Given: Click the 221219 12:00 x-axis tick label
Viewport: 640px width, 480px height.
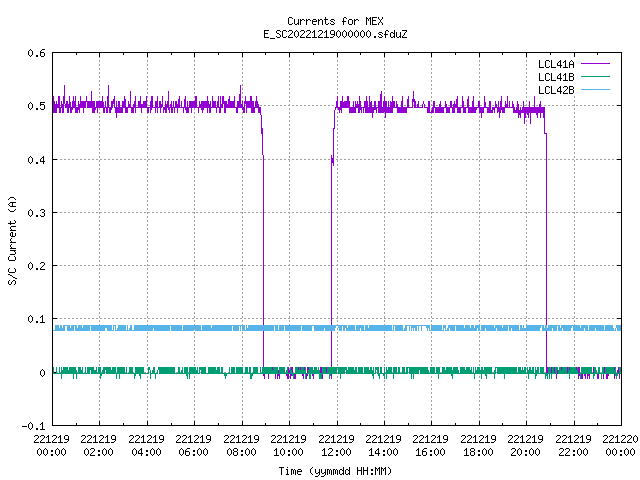Looking at the screenshot, I should point(336,445).
